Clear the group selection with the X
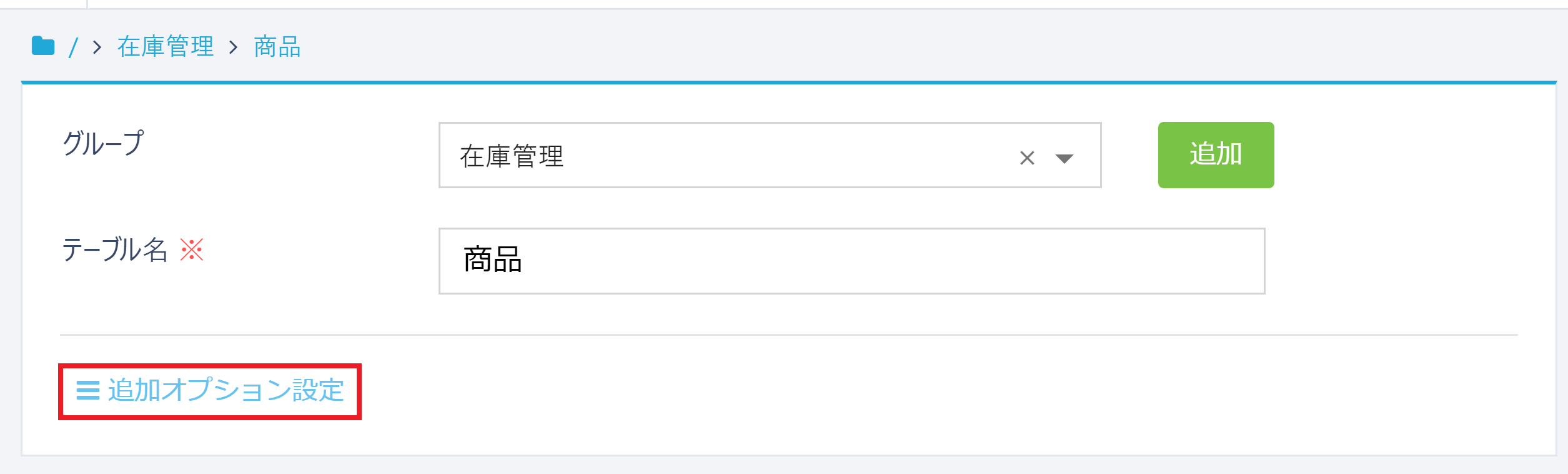 pyautogui.click(x=1027, y=158)
